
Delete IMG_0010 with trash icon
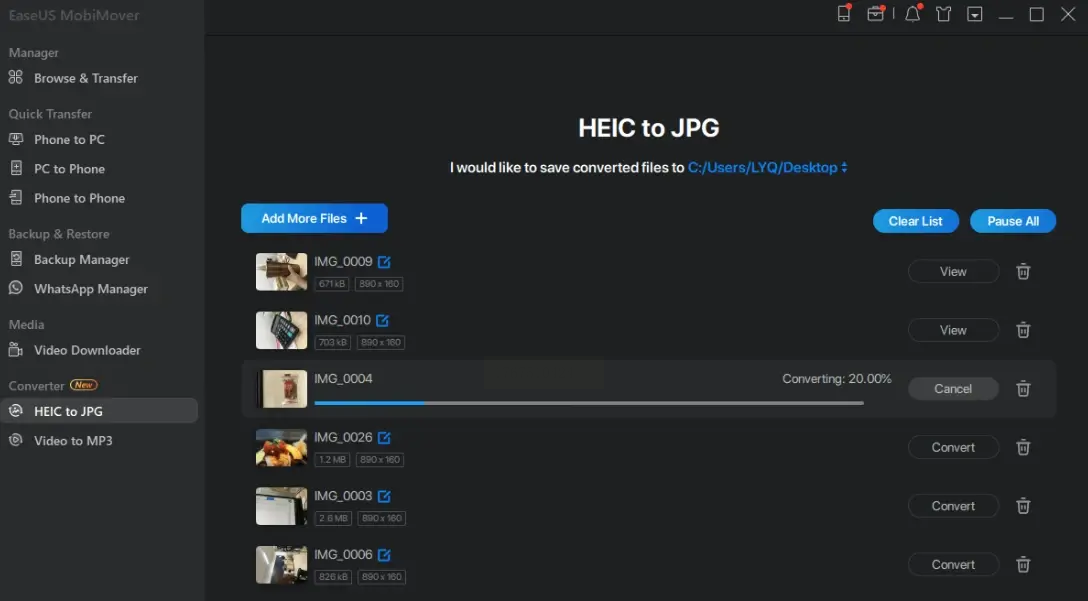1023,330
